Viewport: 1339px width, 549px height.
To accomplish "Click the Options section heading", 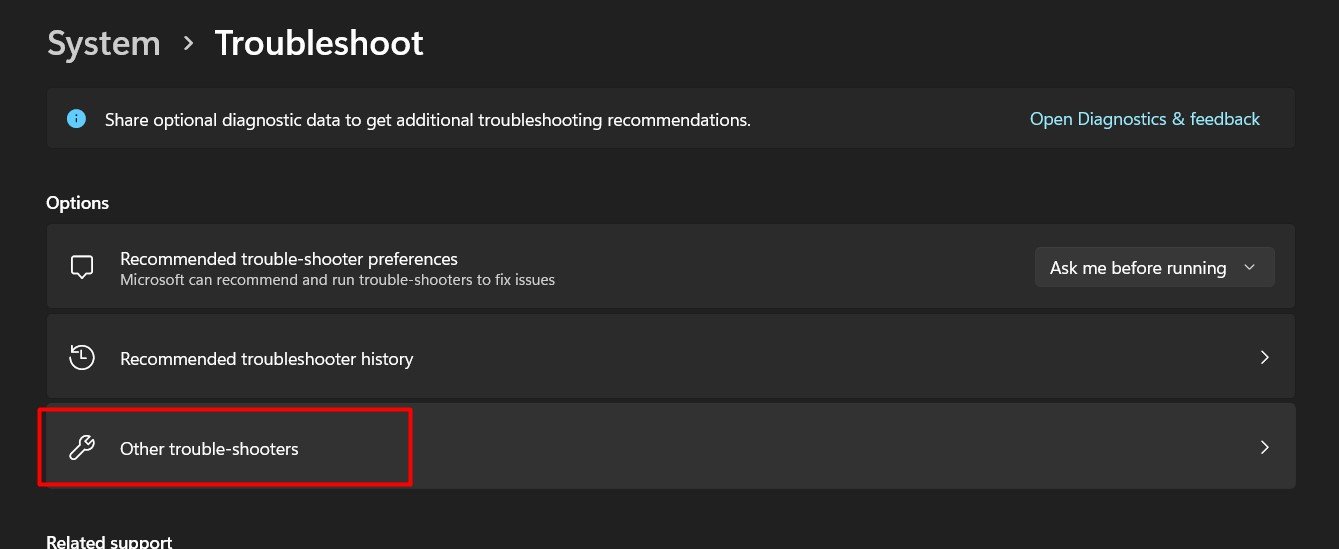I will tap(77, 203).
